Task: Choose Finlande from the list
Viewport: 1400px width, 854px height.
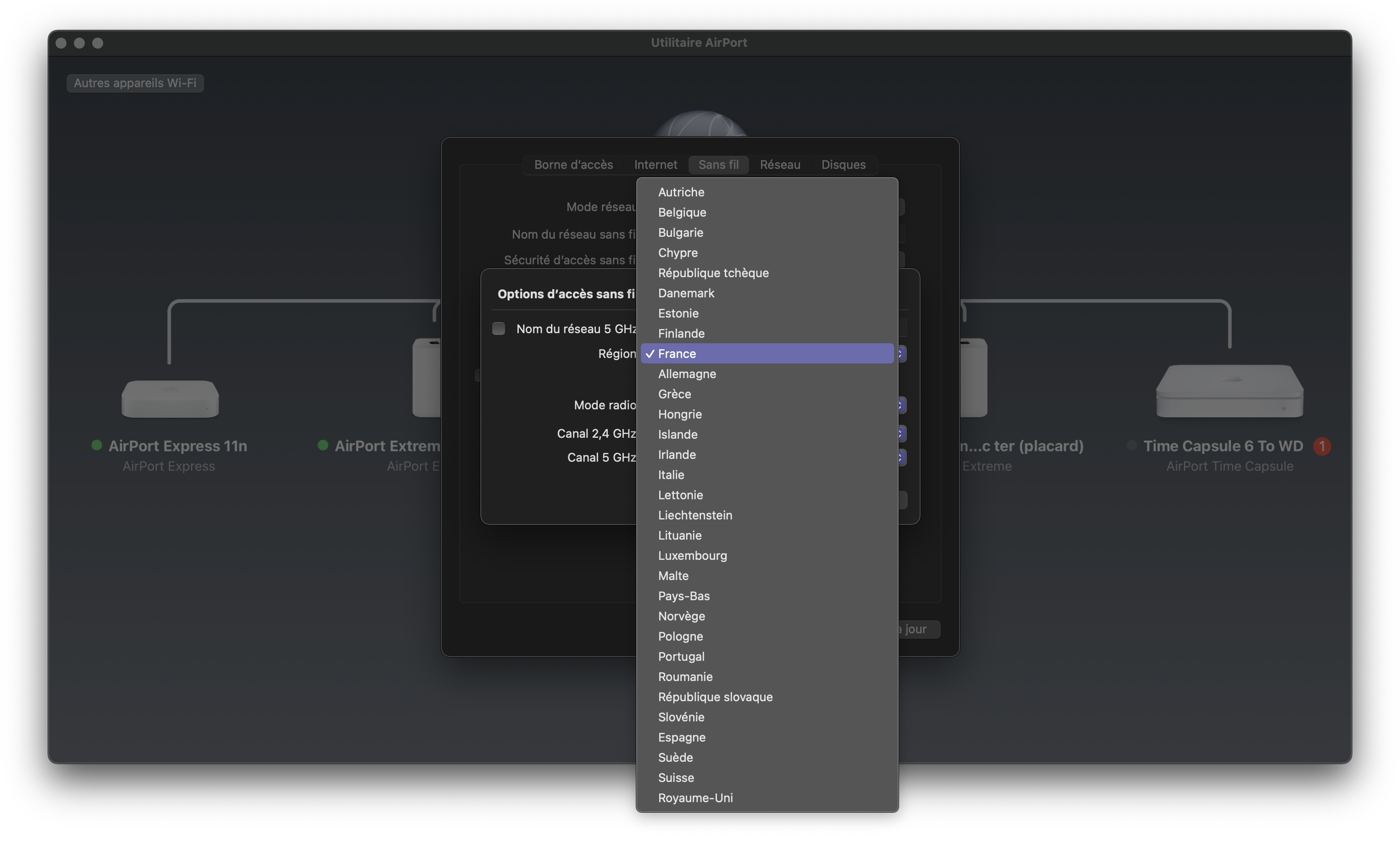Action: coord(767,333)
